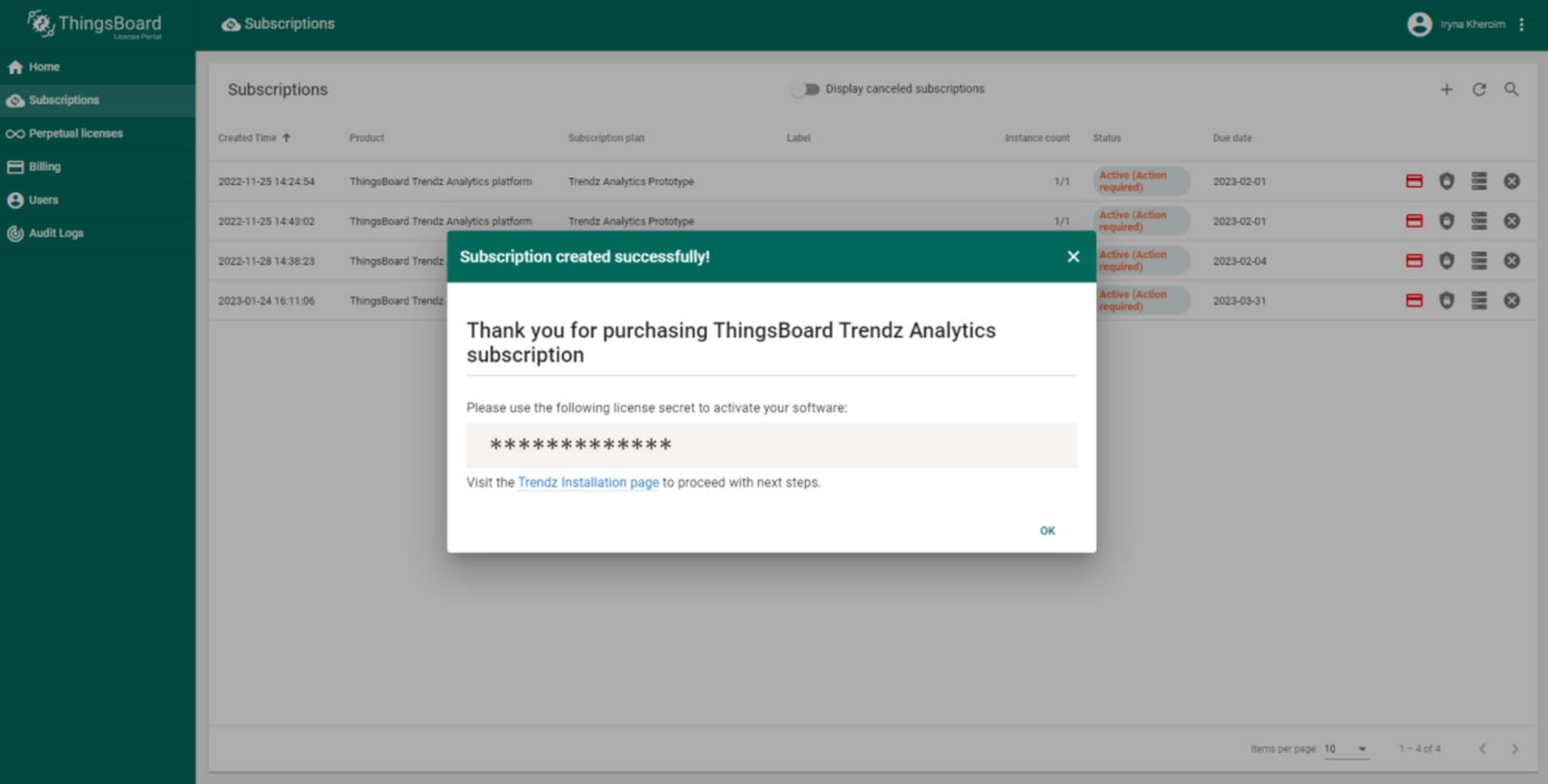The height and width of the screenshot is (784, 1548).
Task: Click the license secret field
Action: 770,445
